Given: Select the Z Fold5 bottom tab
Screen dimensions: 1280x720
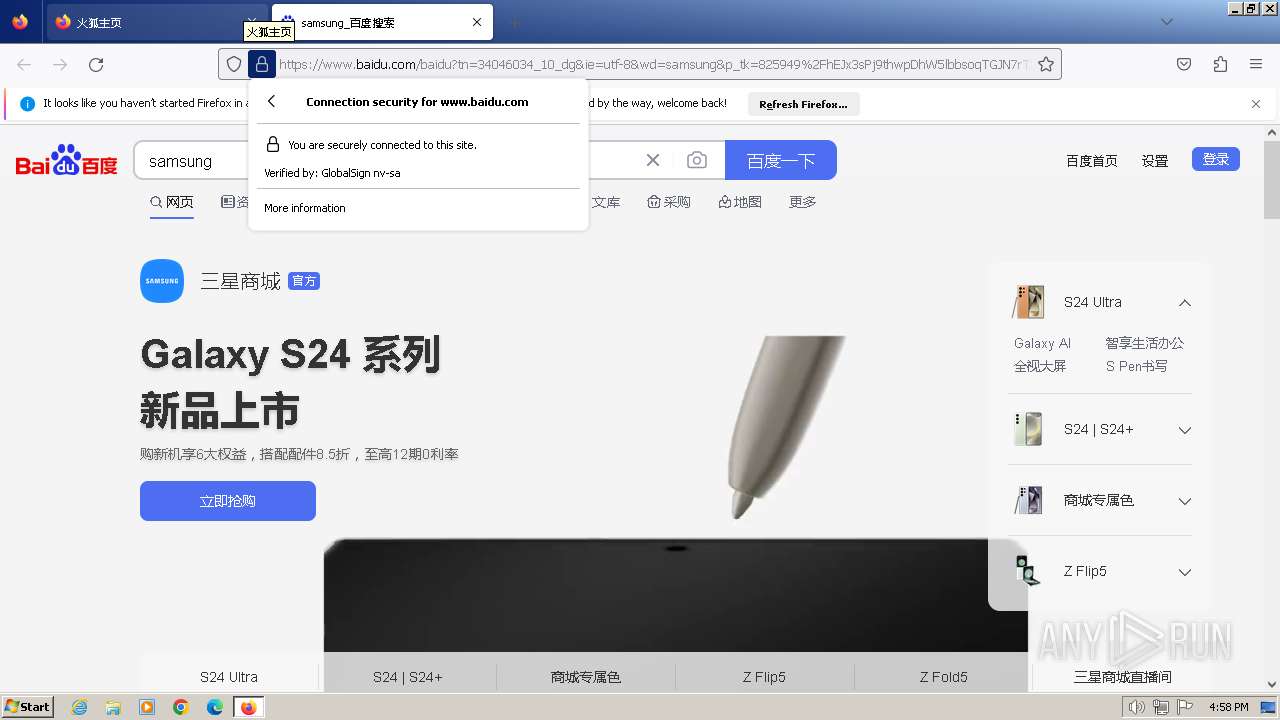Looking at the screenshot, I should [x=943, y=677].
